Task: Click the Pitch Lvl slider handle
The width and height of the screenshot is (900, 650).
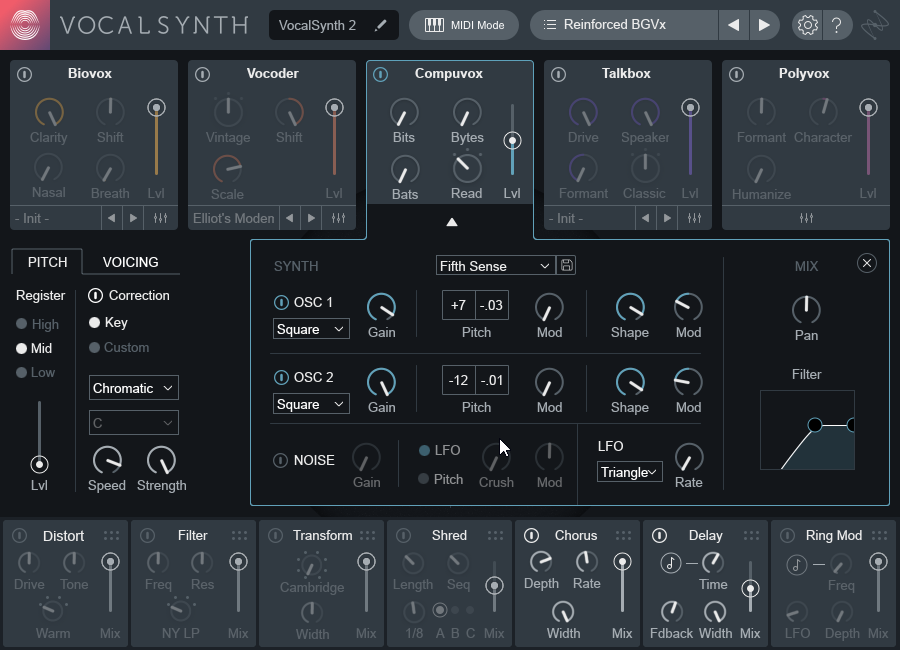Action: point(39,464)
